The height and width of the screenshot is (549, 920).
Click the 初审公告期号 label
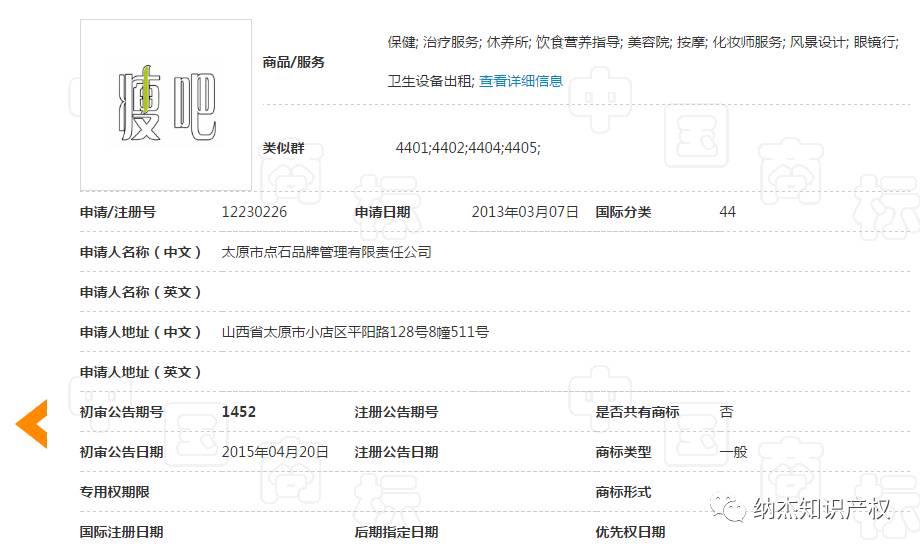[x=121, y=412]
